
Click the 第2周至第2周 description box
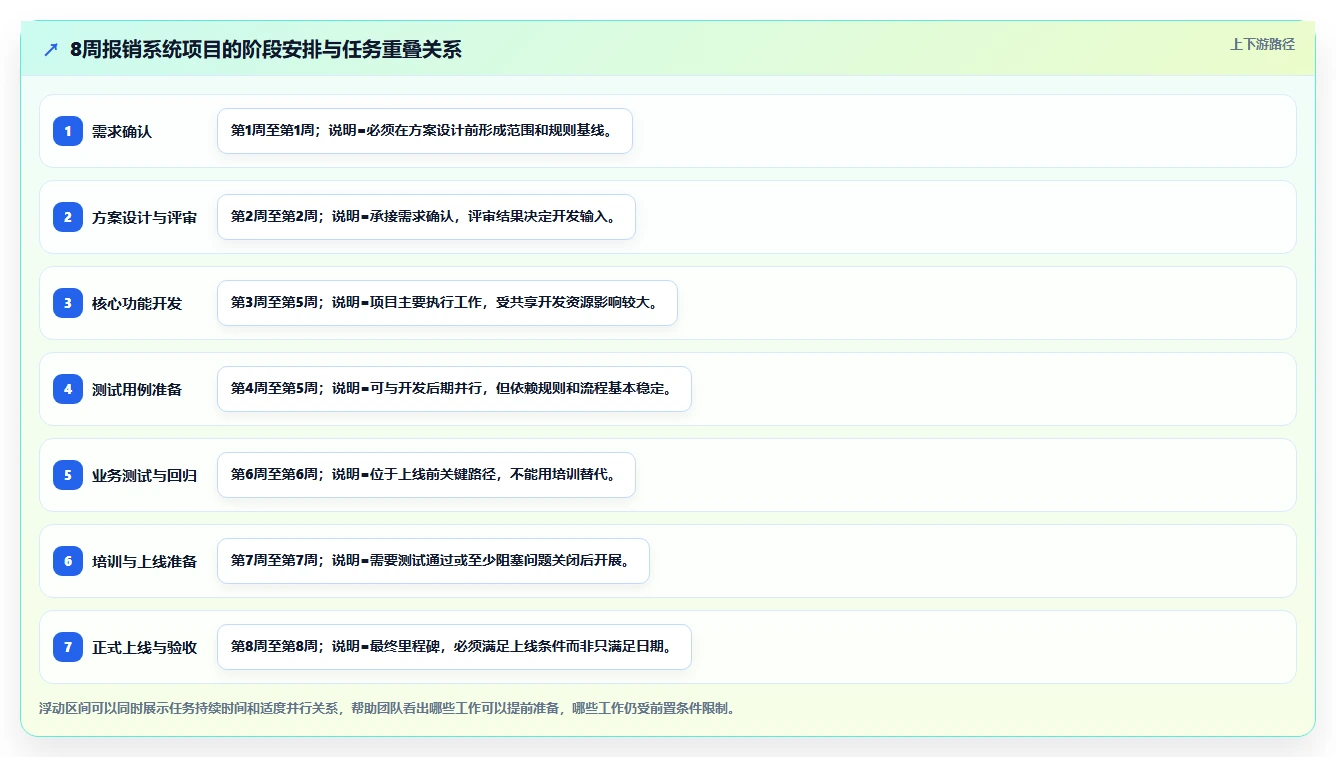426,217
